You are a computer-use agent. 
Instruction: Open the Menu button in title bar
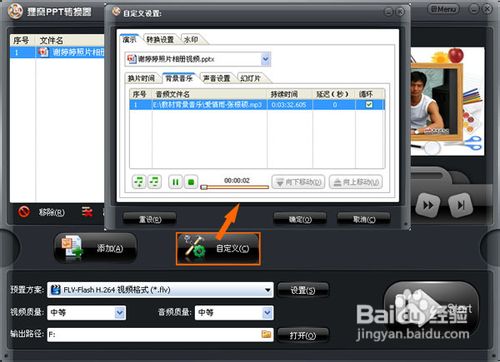click(x=443, y=10)
